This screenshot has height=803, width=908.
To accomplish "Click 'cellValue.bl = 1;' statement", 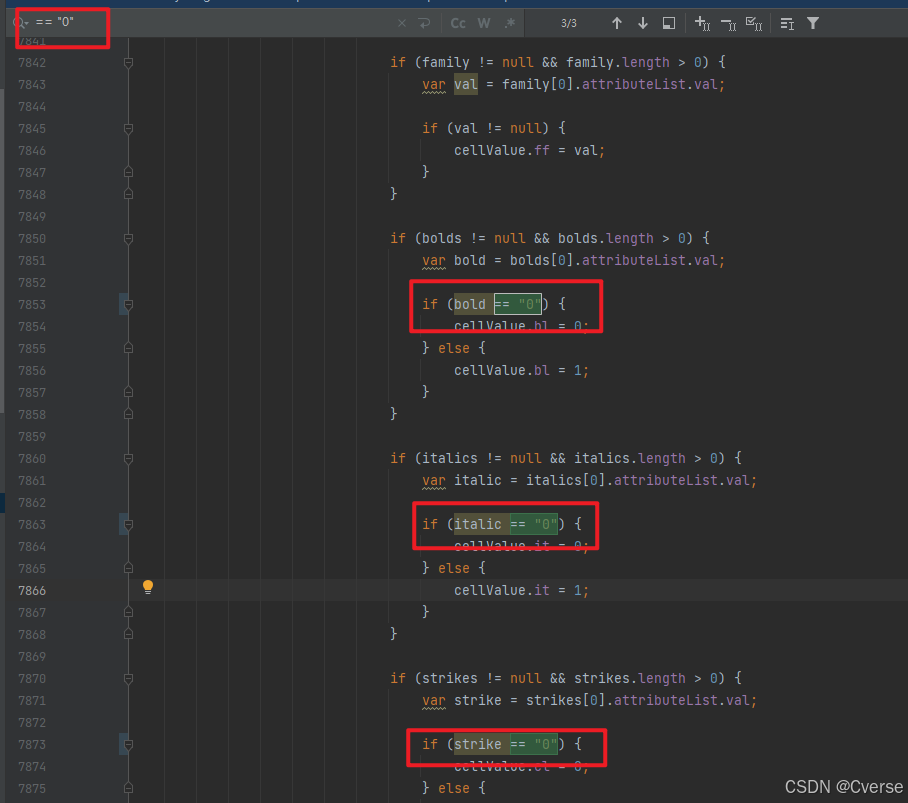I will tap(521, 371).
